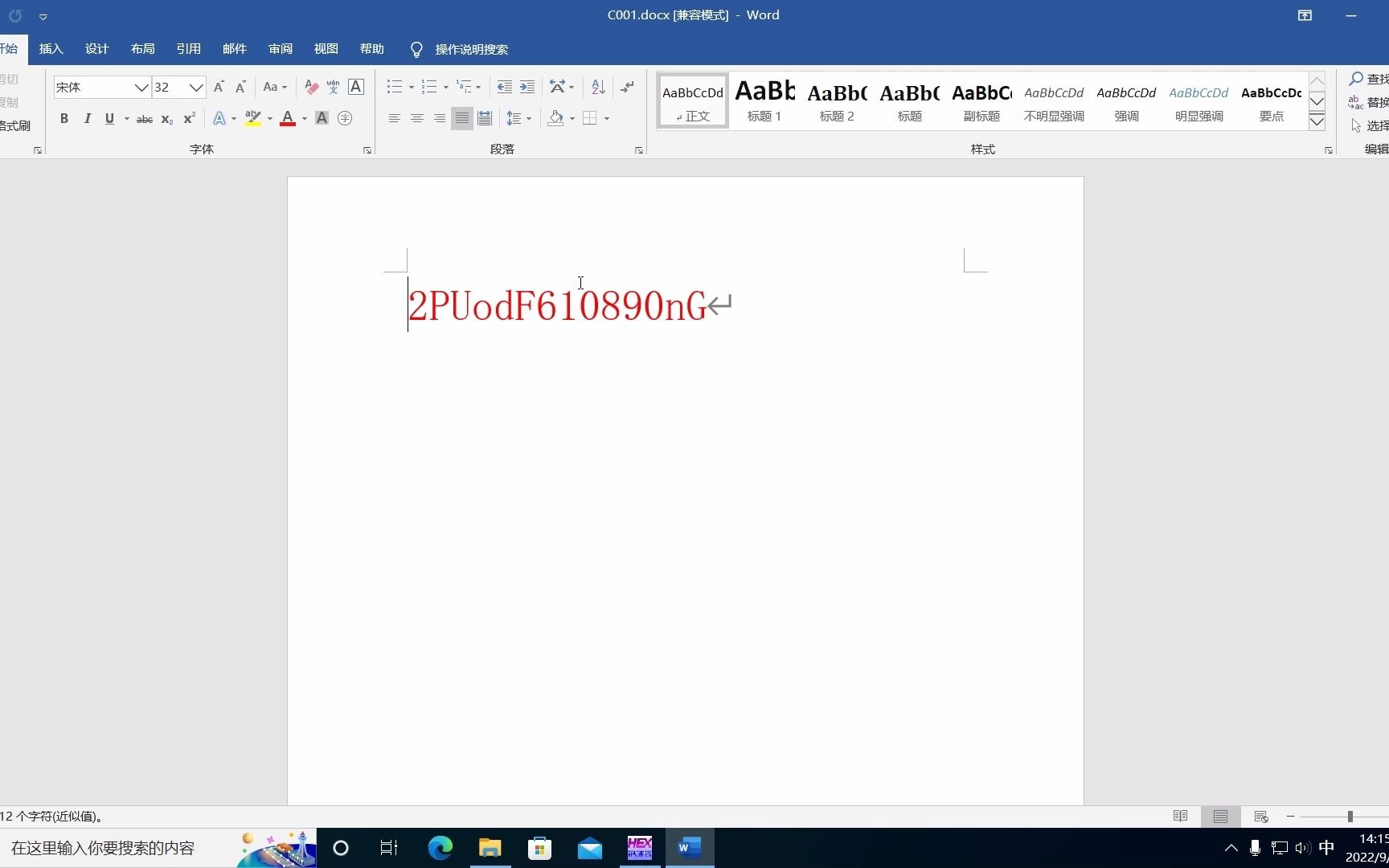Apply the enclosed character icon
Viewport: 1389px width, 868px height.
point(345,119)
